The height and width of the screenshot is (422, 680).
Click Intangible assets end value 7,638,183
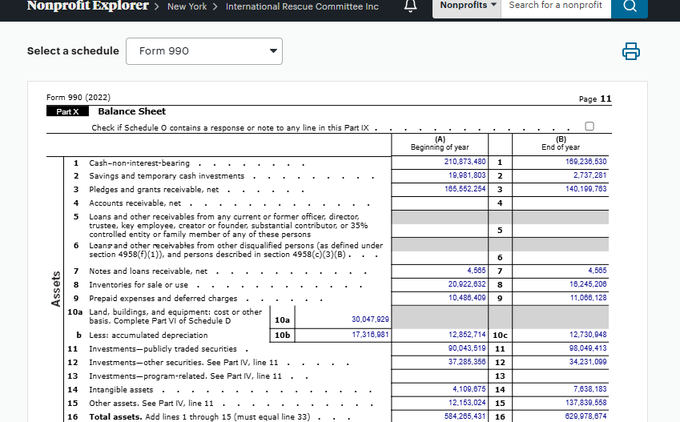click(590, 389)
